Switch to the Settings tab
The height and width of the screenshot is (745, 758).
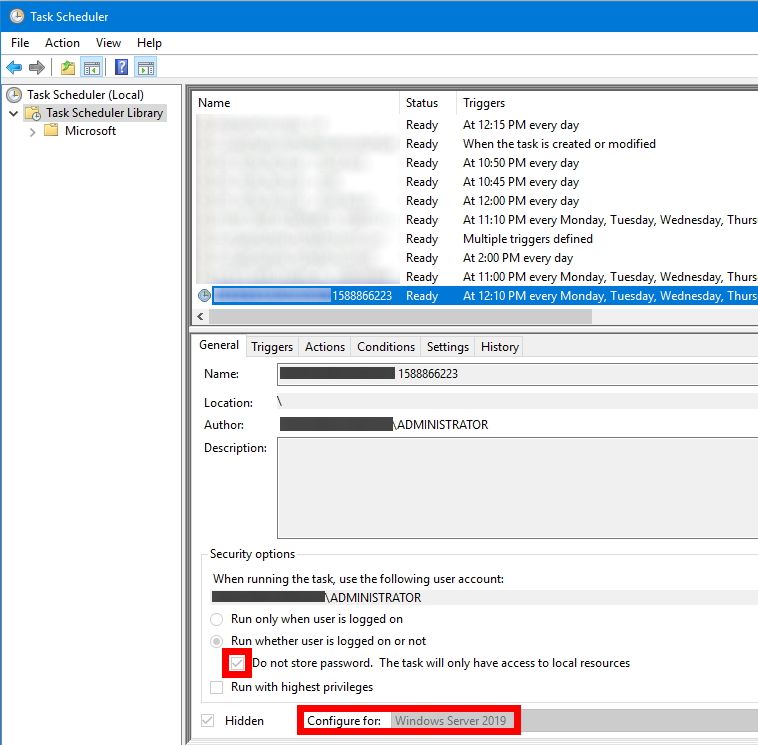[448, 347]
